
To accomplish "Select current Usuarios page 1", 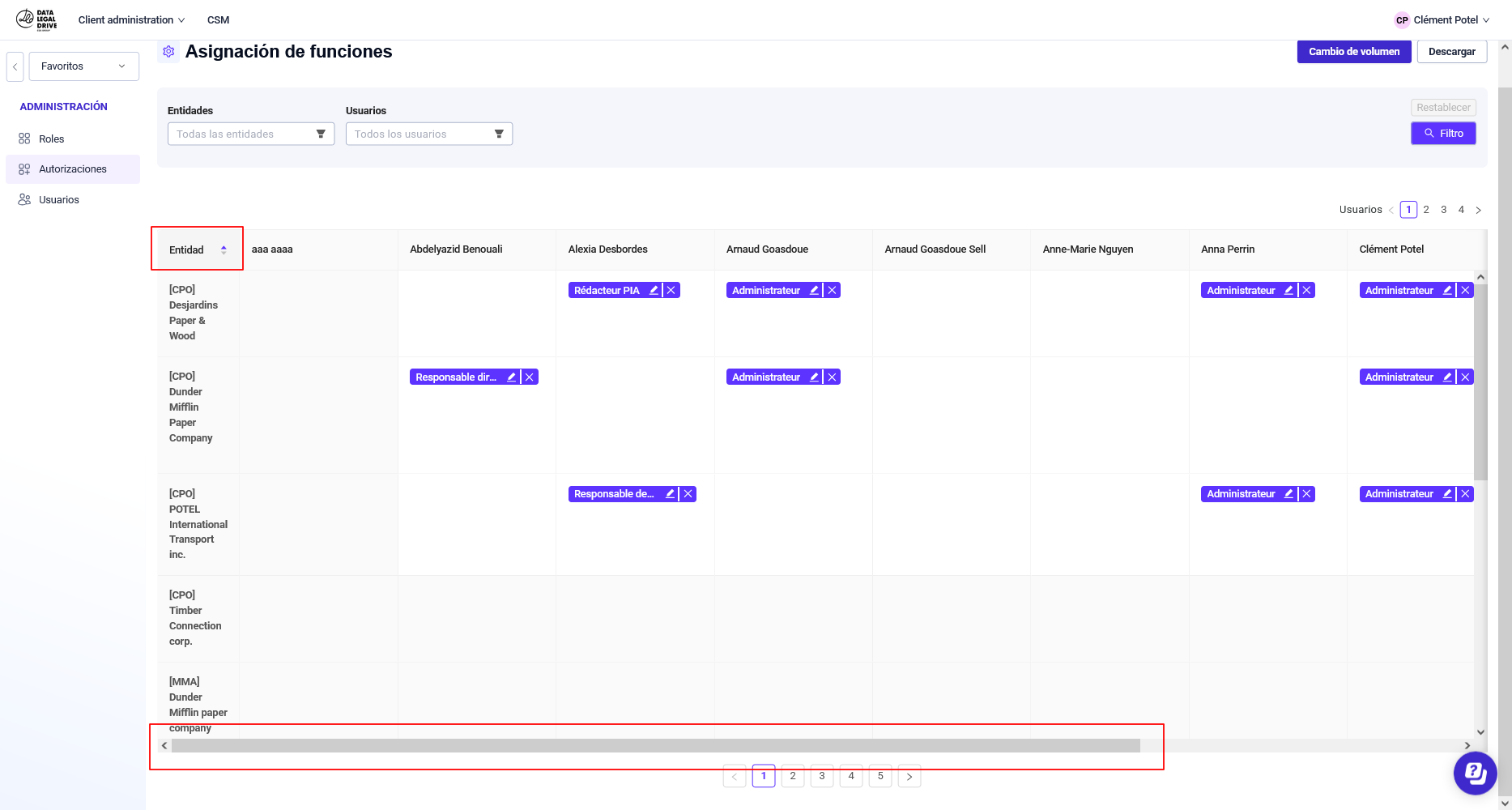I will 1408,210.
